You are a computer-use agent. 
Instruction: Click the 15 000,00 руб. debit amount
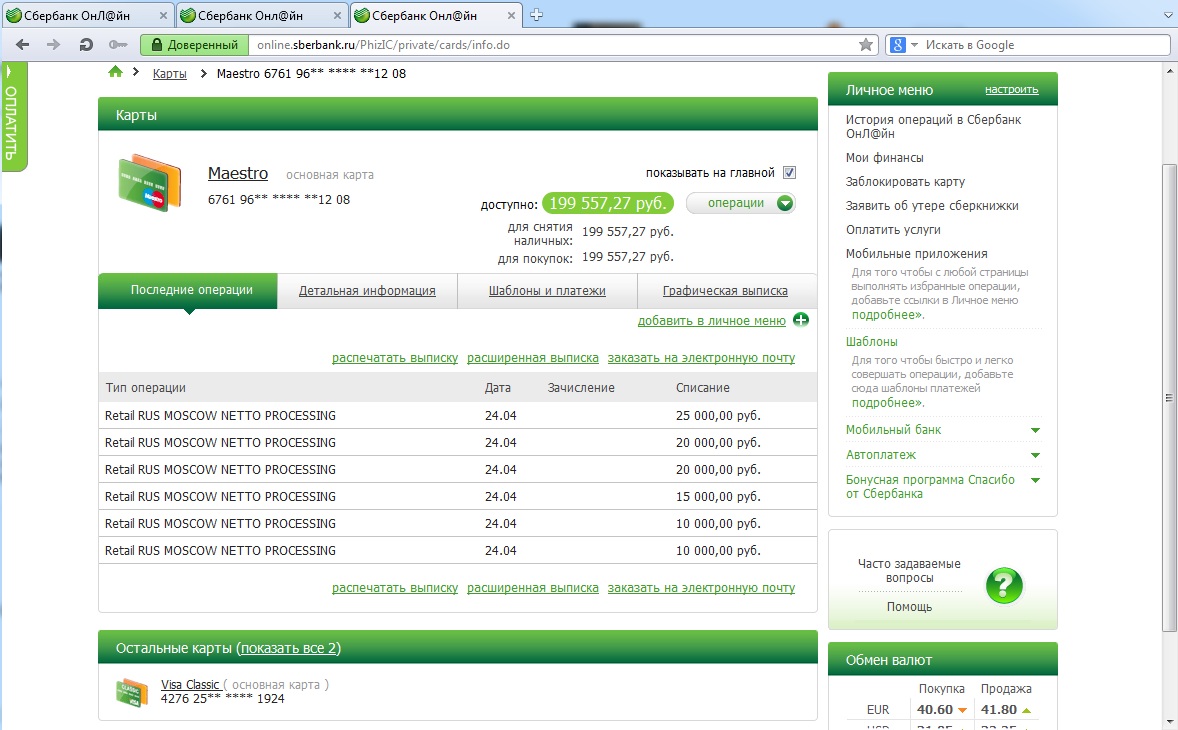[718, 496]
